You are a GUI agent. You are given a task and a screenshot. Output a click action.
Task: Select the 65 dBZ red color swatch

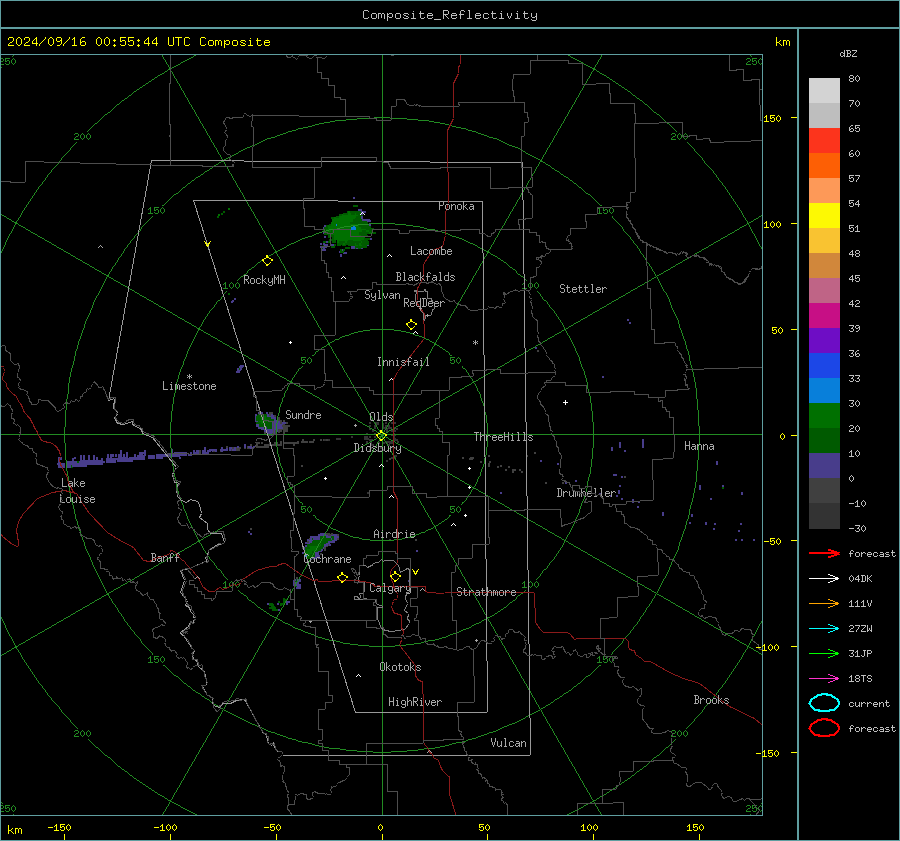click(824, 141)
